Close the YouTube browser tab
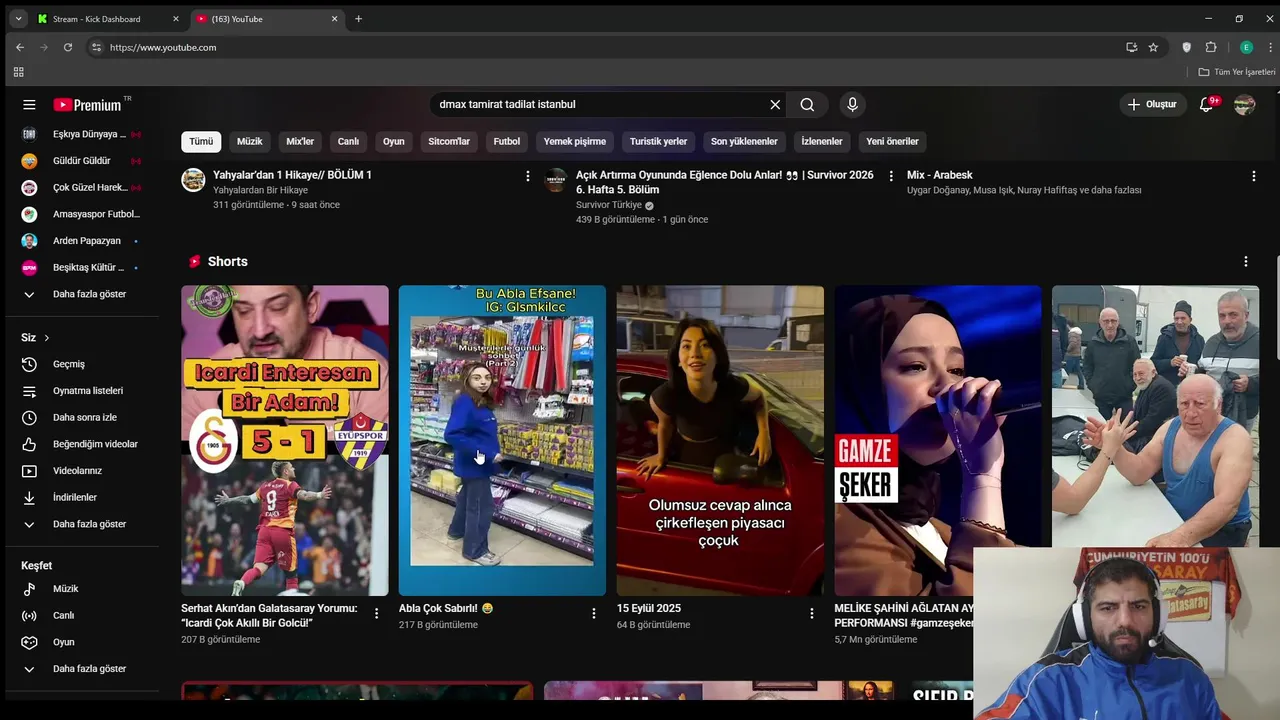 [x=334, y=19]
